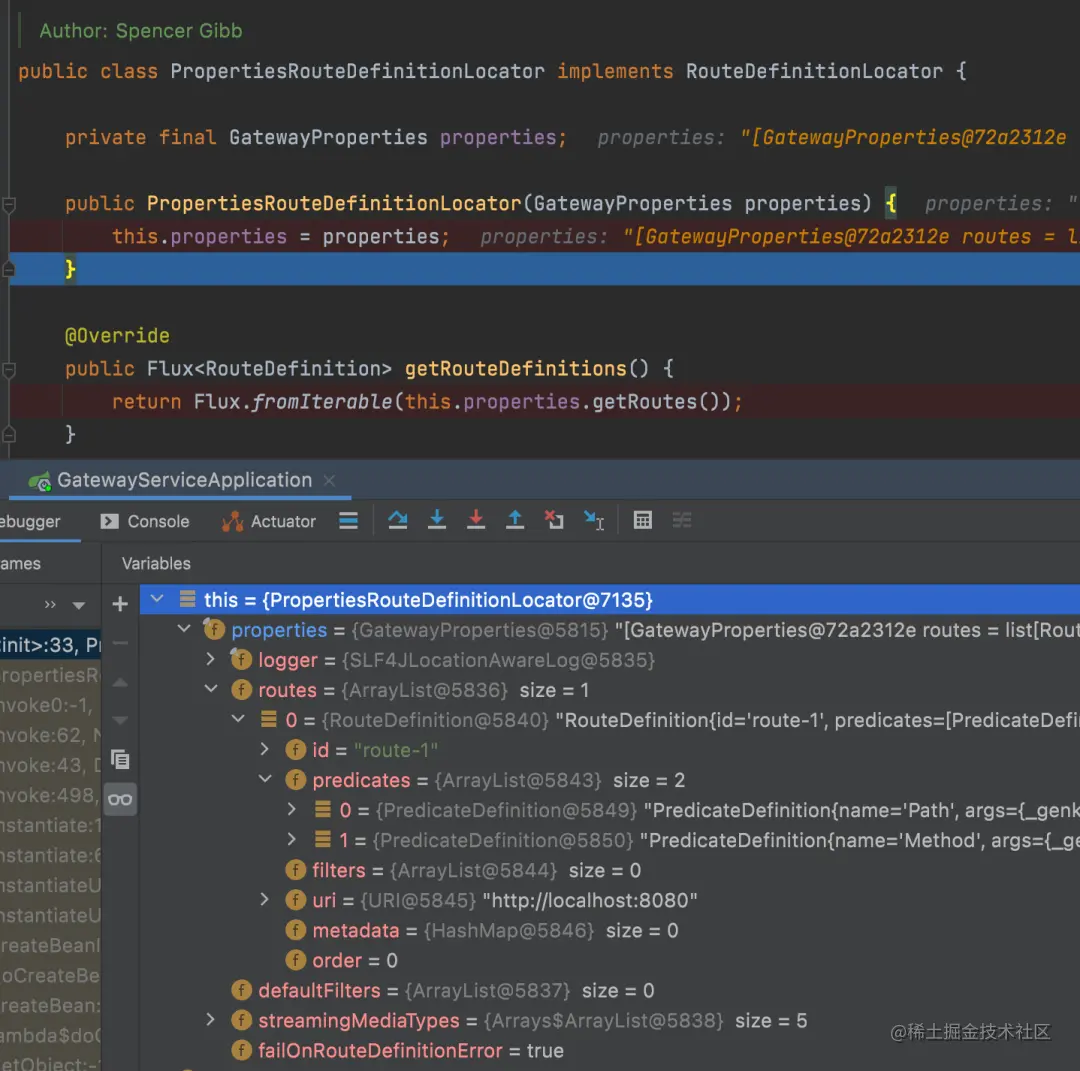The image size is (1080, 1071).
Task: Collapse the properties field node
Action: click(184, 629)
